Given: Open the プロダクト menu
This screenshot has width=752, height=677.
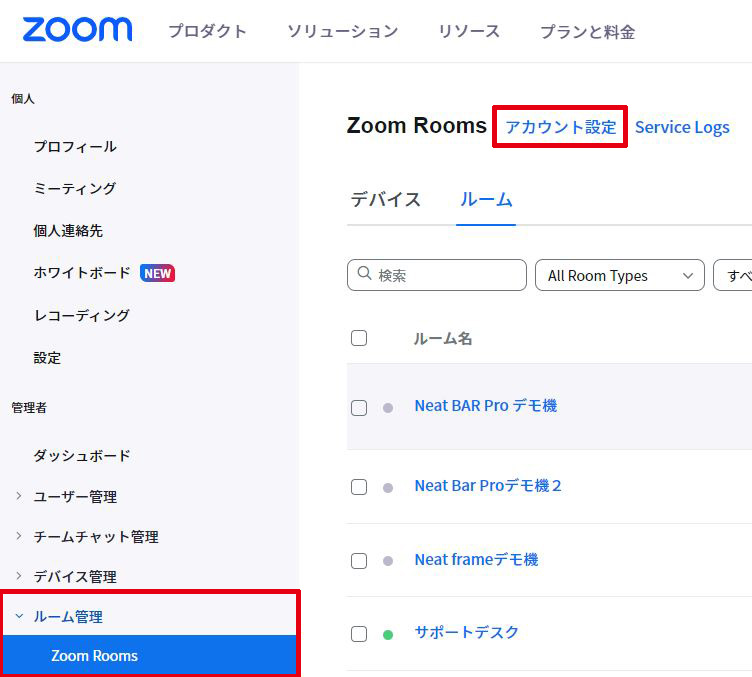Looking at the screenshot, I should [207, 31].
